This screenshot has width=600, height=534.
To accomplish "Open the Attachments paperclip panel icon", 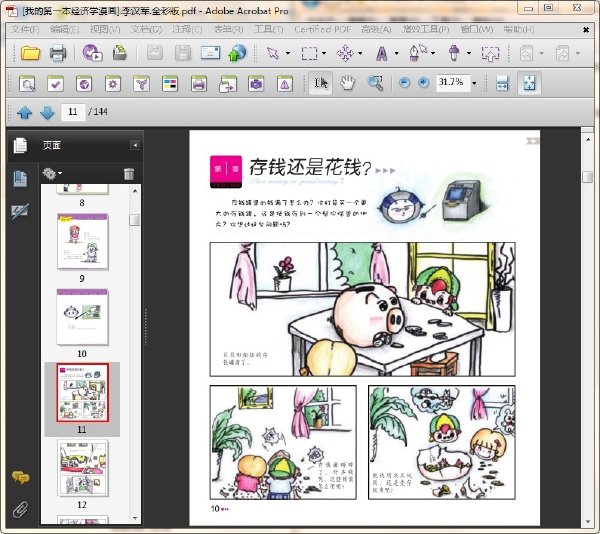I will [21, 510].
